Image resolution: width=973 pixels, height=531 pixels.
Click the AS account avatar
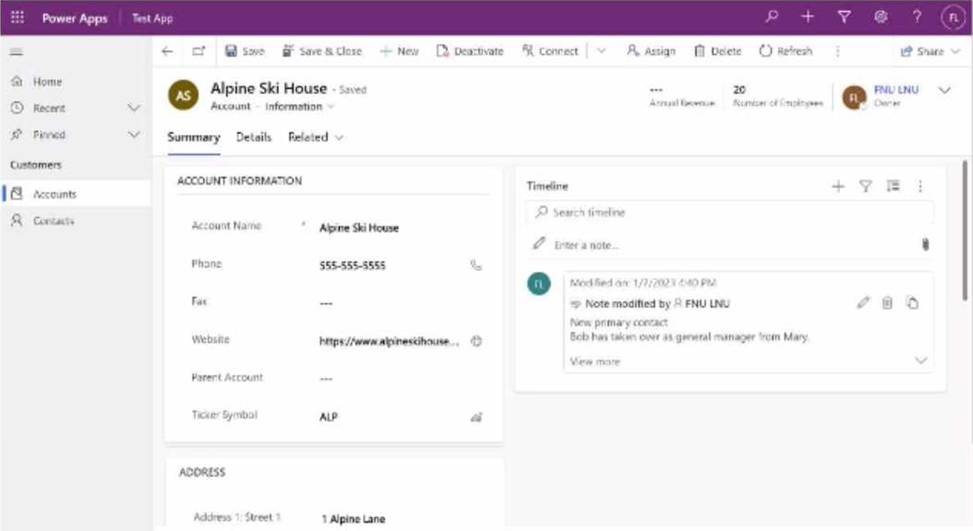[x=184, y=95]
